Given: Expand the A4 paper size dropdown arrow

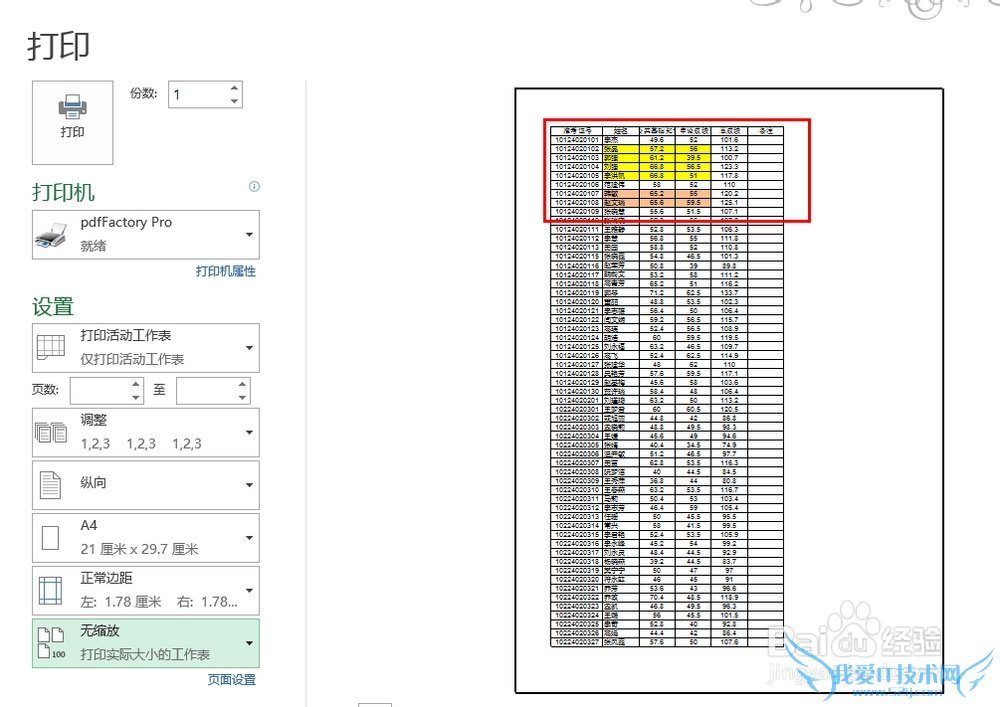Looking at the screenshot, I should [248, 538].
